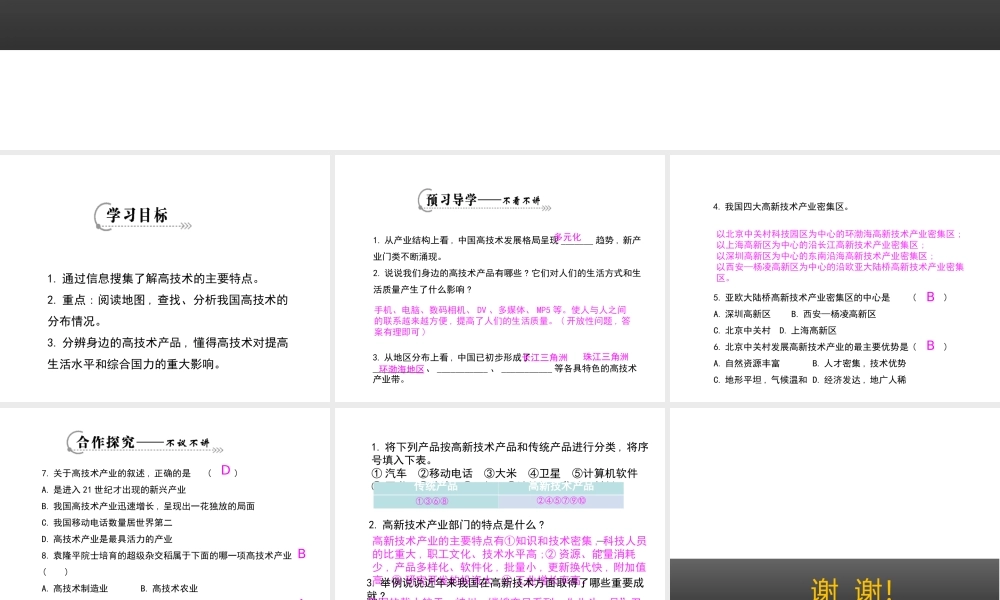
Task: Click question 2. 高新技术产业部门的特点是什么
Action: click(457, 525)
